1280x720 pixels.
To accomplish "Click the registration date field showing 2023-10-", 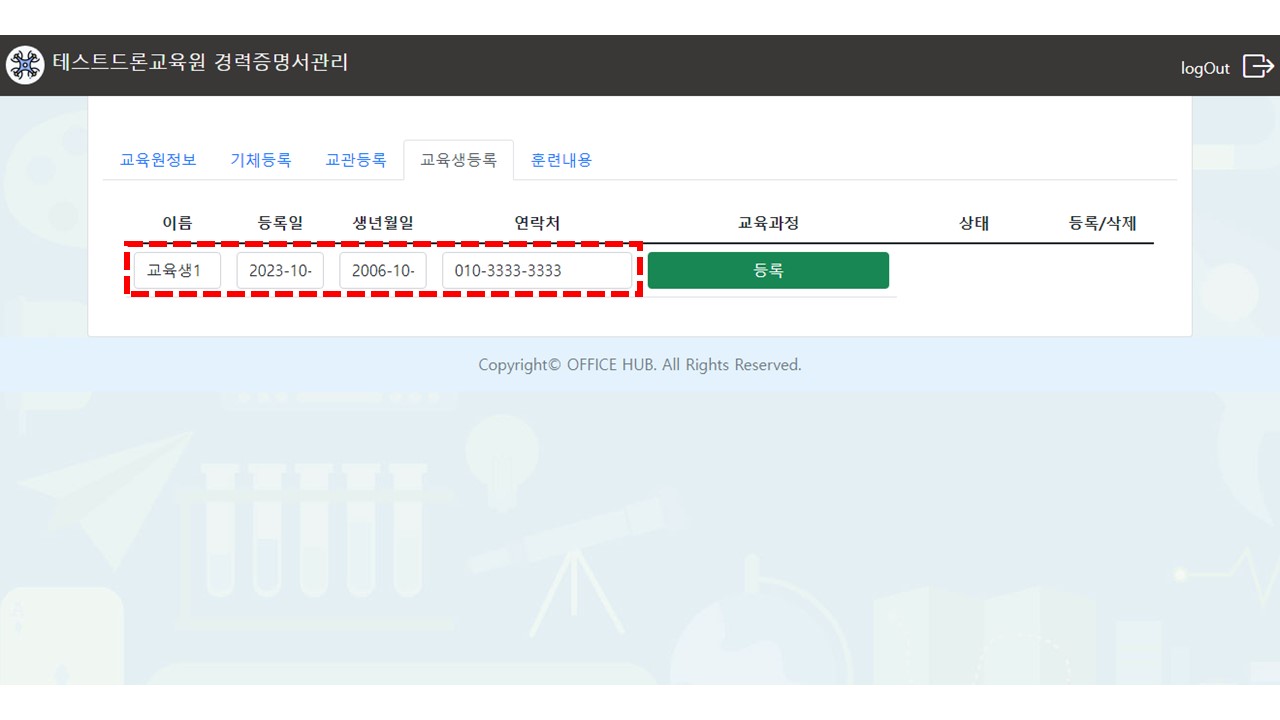I will (x=280, y=271).
